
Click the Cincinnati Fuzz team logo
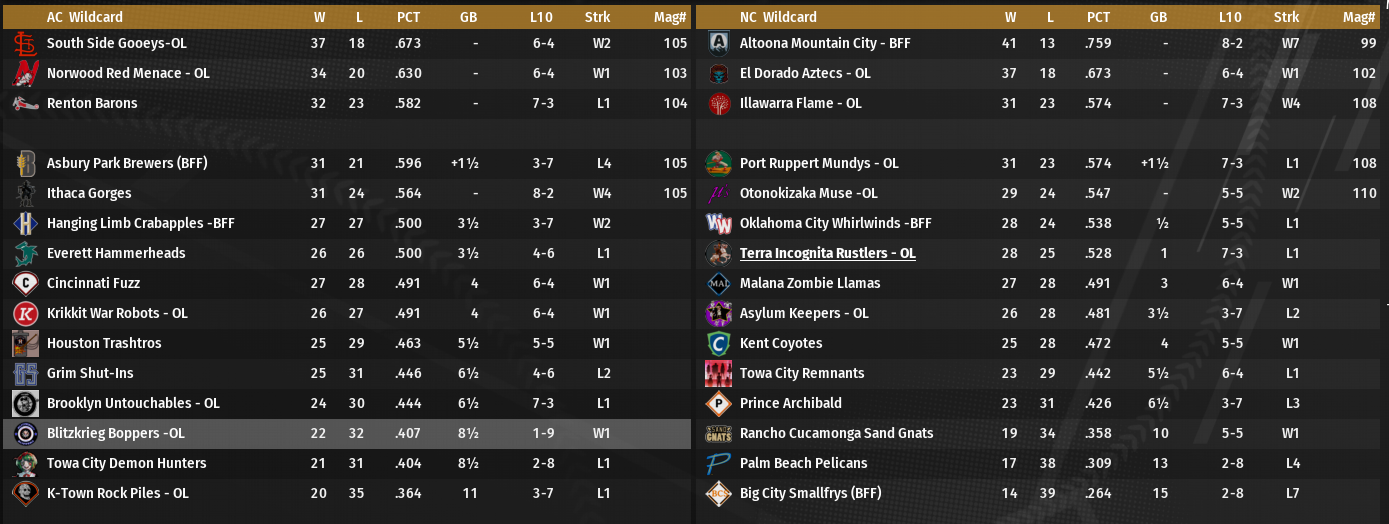pos(26,284)
